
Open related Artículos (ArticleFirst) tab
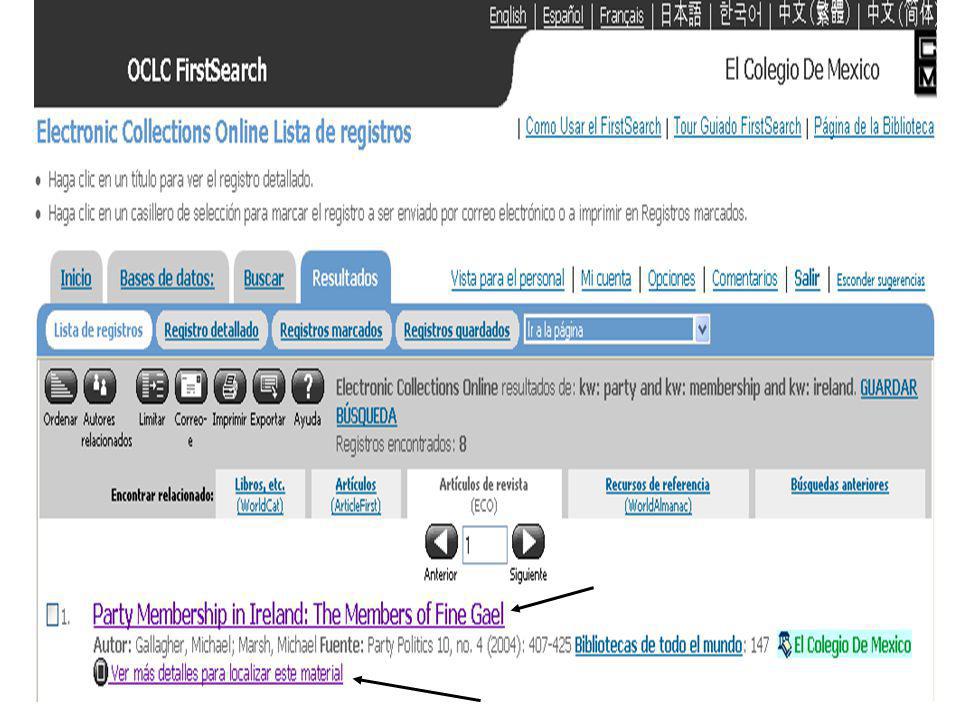(x=356, y=494)
